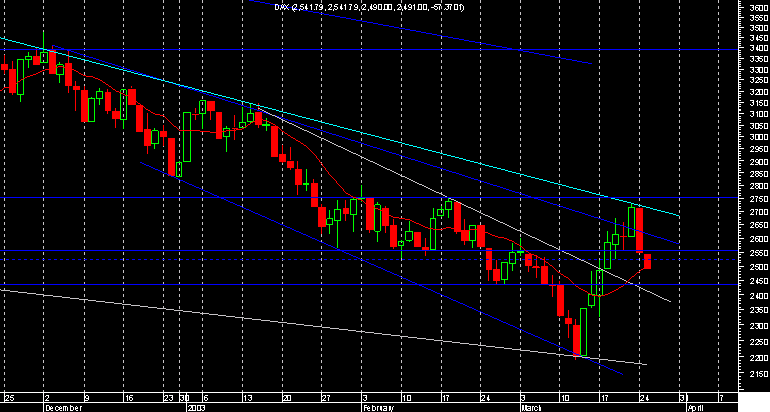
Task: Click the date label 30
Action: (184, 397)
